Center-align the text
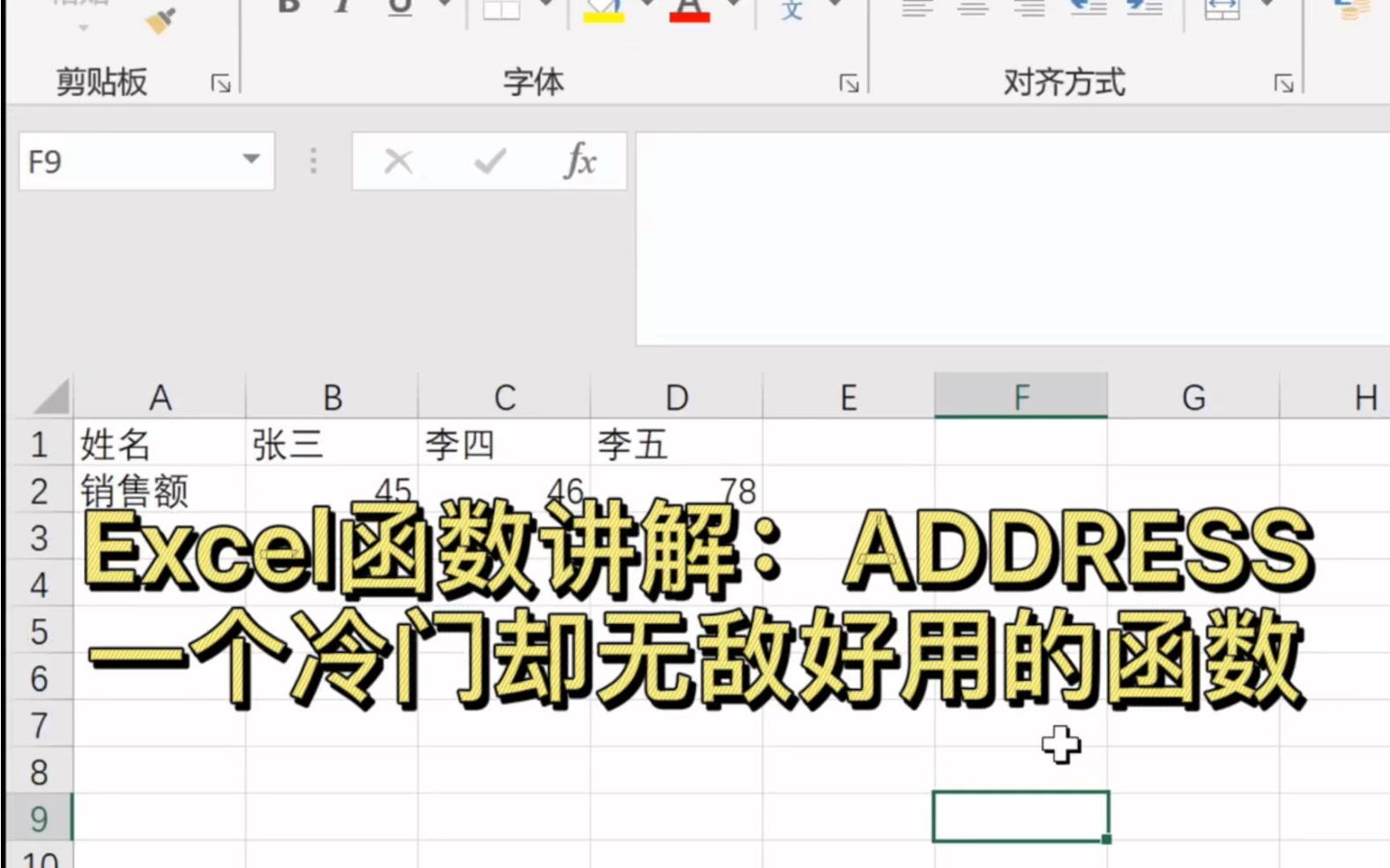 [x=973, y=8]
